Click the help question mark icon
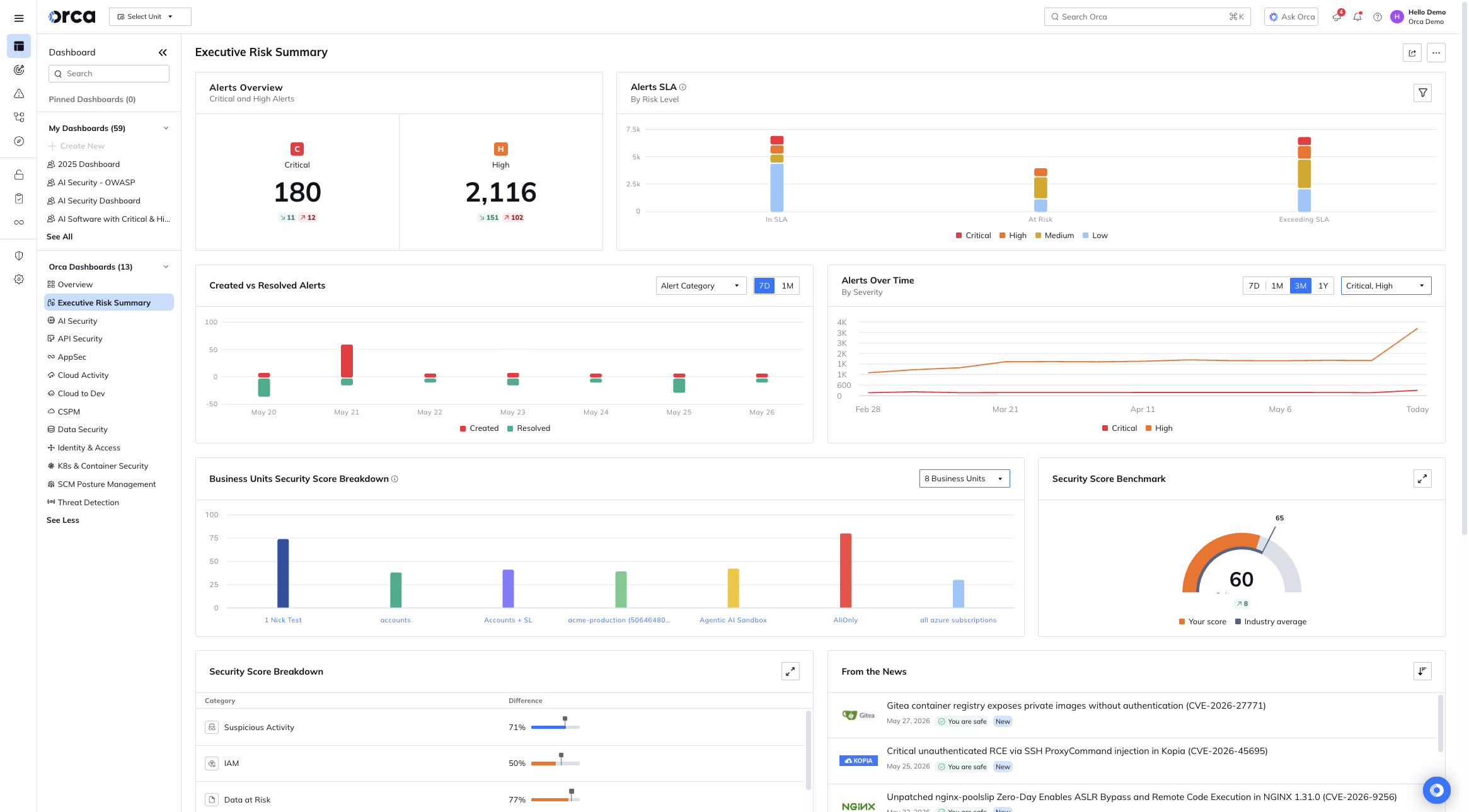The image size is (1469, 812). tap(1378, 17)
